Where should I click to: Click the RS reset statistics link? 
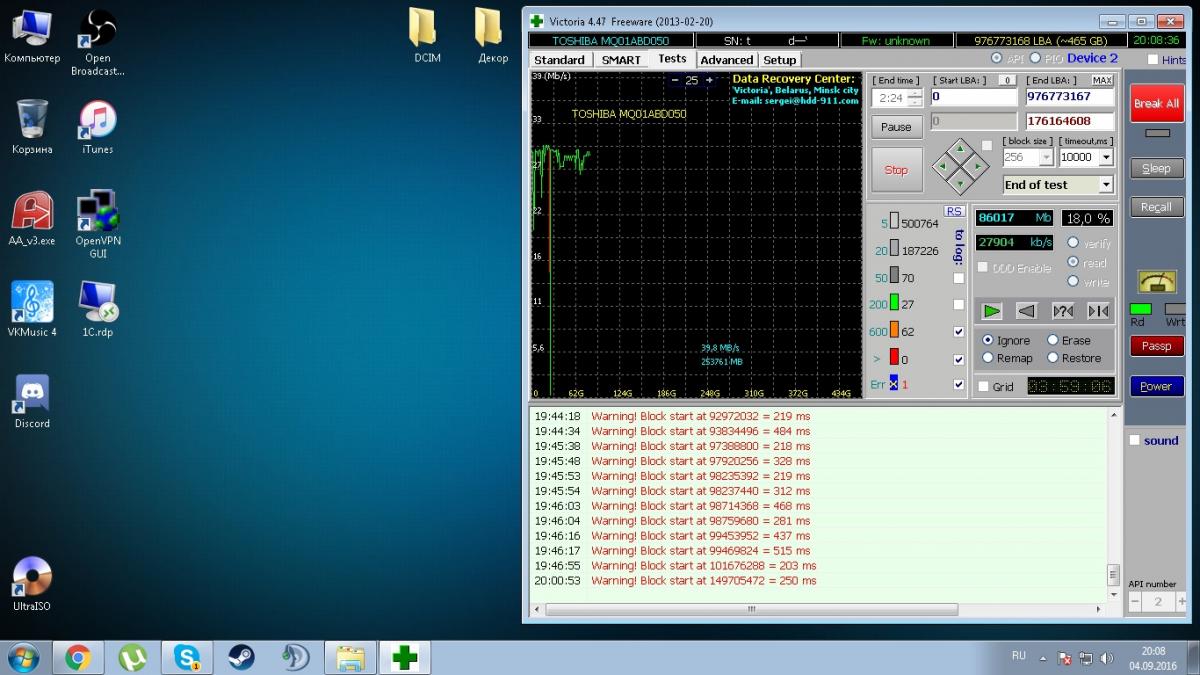point(954,211)
